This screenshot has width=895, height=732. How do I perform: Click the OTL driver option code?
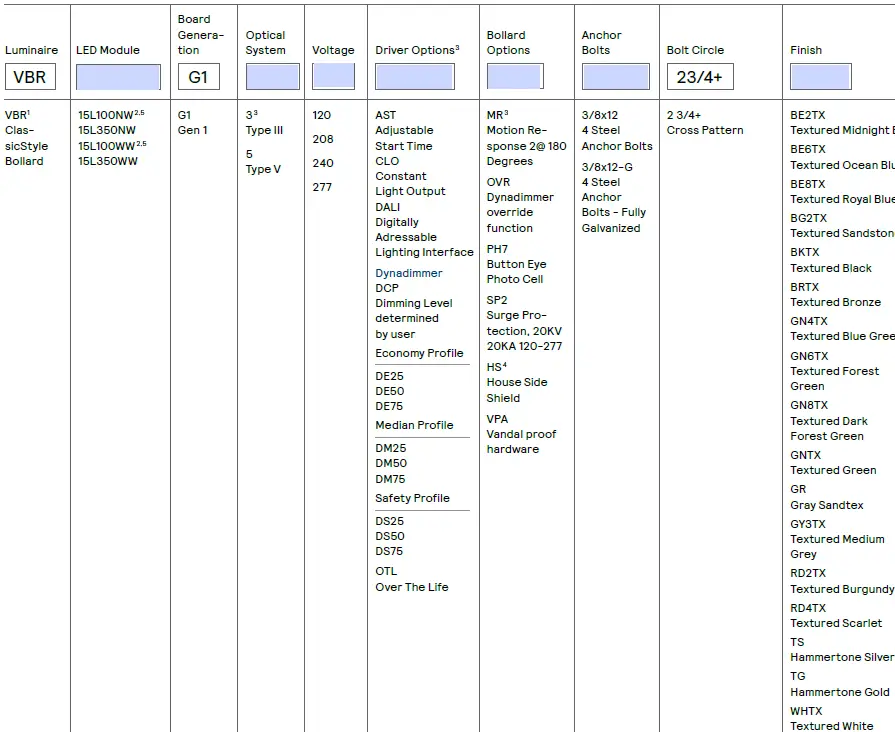[386, 571]
